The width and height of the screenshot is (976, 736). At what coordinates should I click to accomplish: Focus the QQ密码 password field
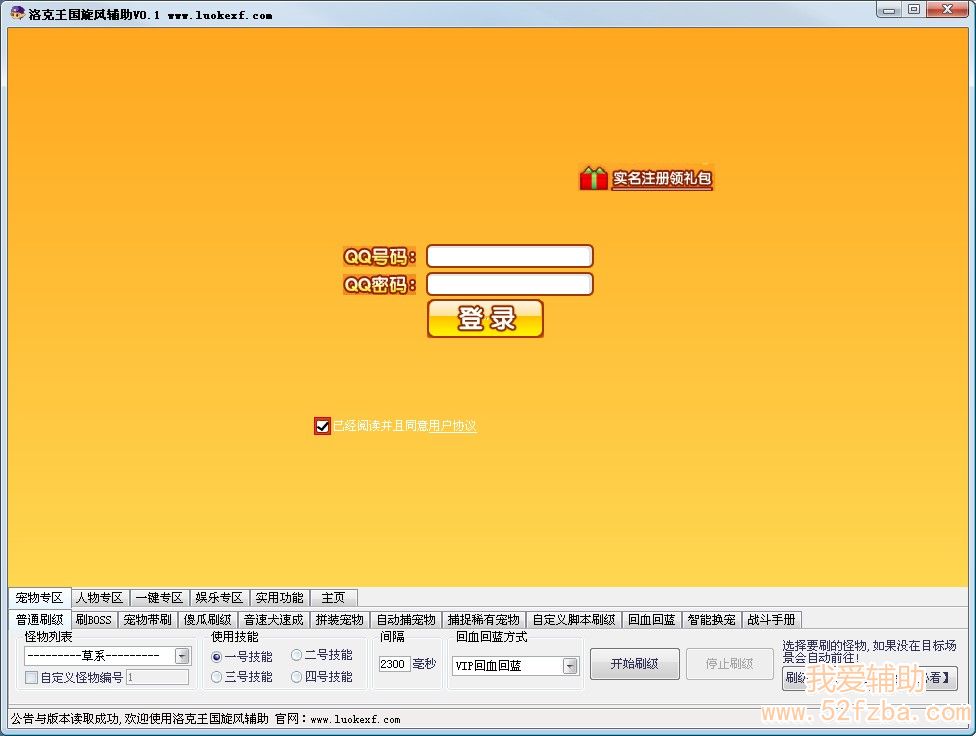(x=509, y=284)
